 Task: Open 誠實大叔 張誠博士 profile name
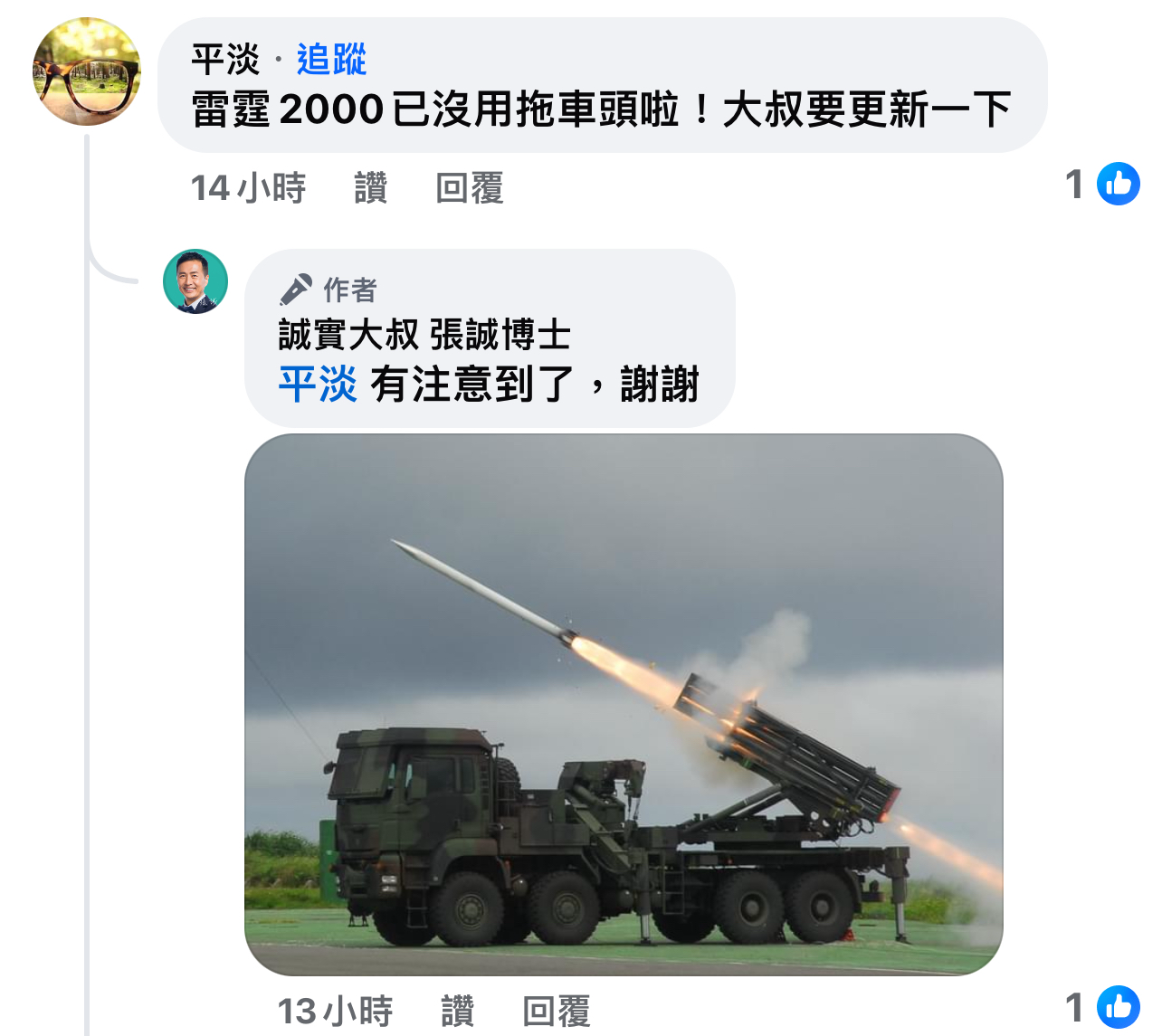pyautogui.click(x=424, y=335)
